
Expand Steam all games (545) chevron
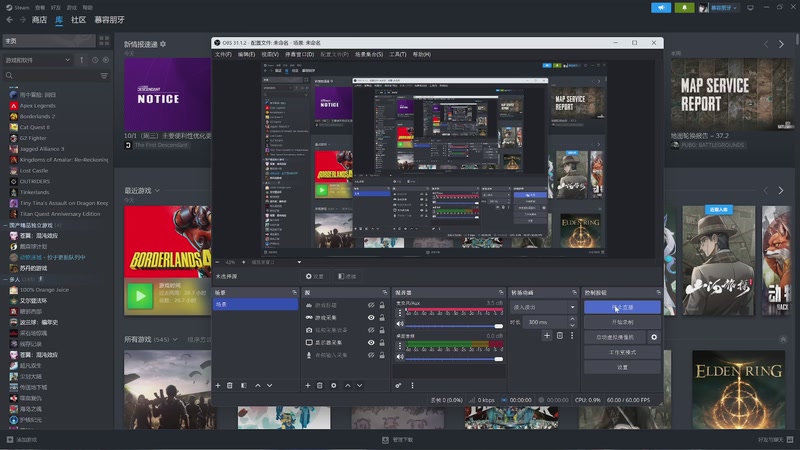point(175,339)
